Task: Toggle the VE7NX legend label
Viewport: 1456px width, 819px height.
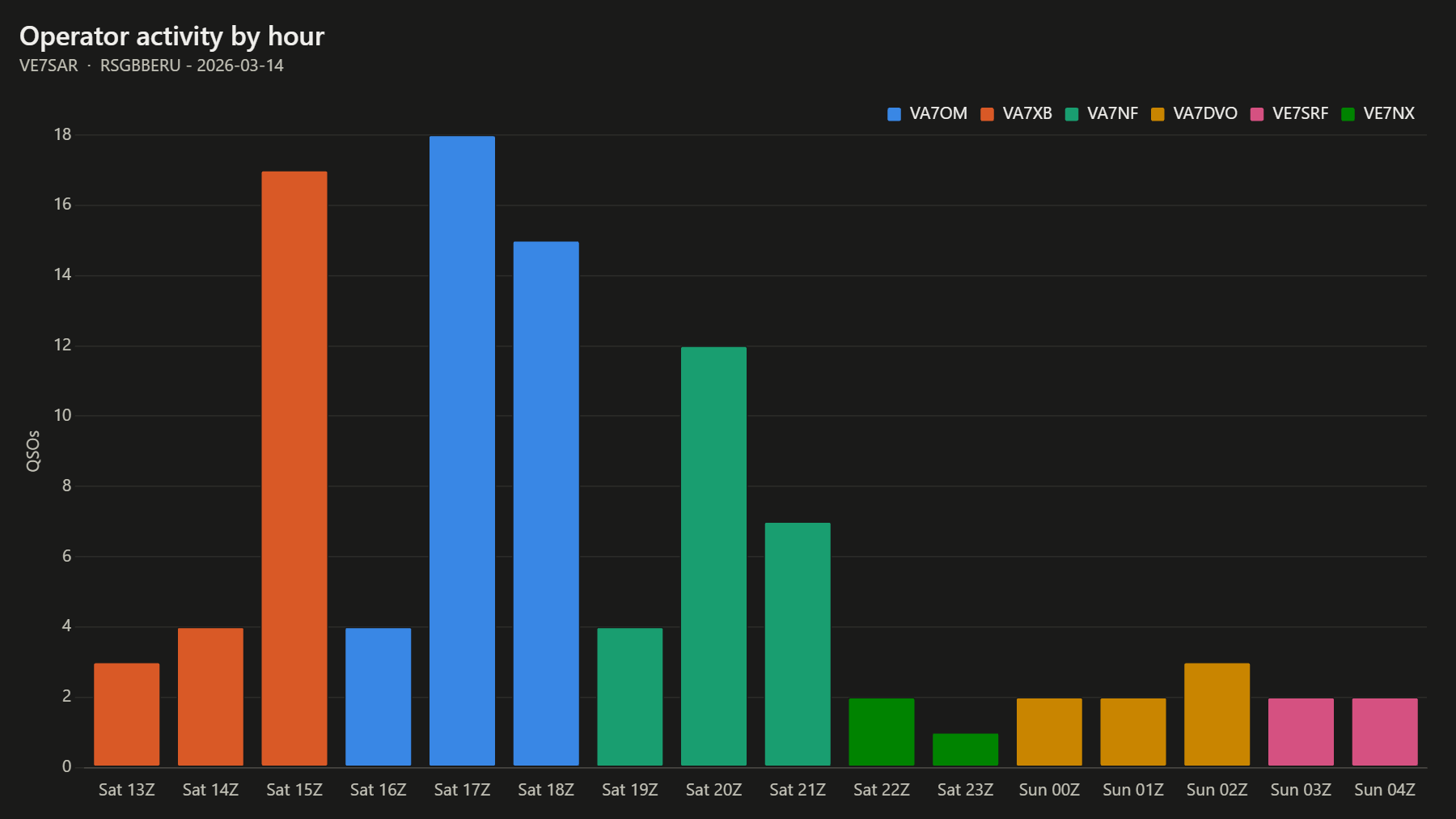Action: pyautogui.click(x=1389, y=114)
